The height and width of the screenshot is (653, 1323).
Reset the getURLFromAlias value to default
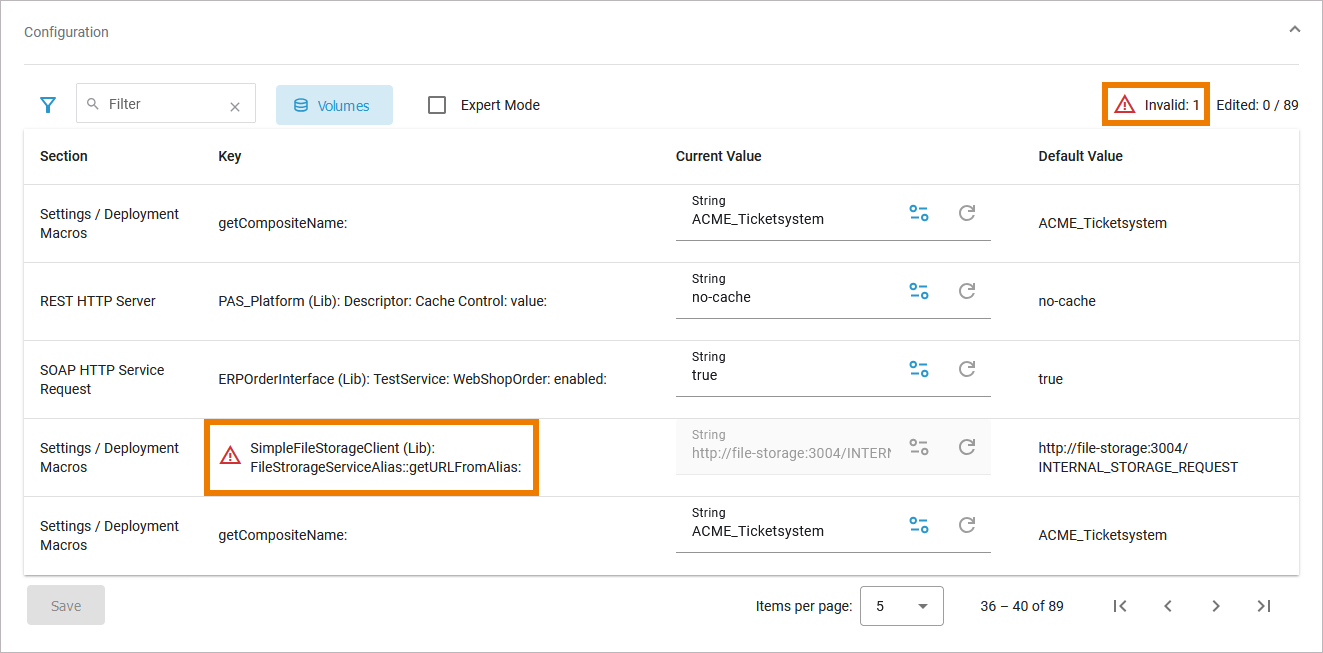967,447
